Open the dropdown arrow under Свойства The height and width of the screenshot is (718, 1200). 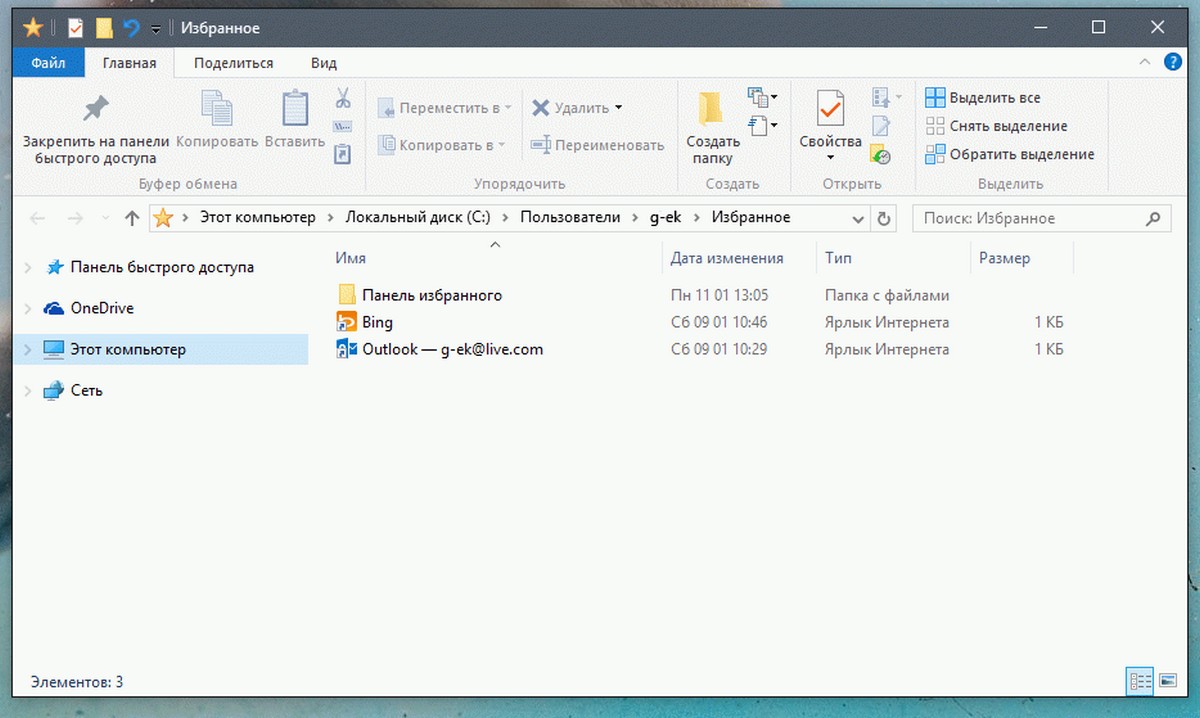coord(830,158)
